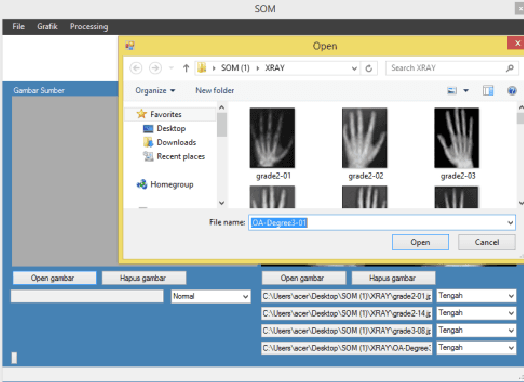This screenshot has width=524, height=382.
Task: Click right Open gambar button
Action: coord(303,278)
